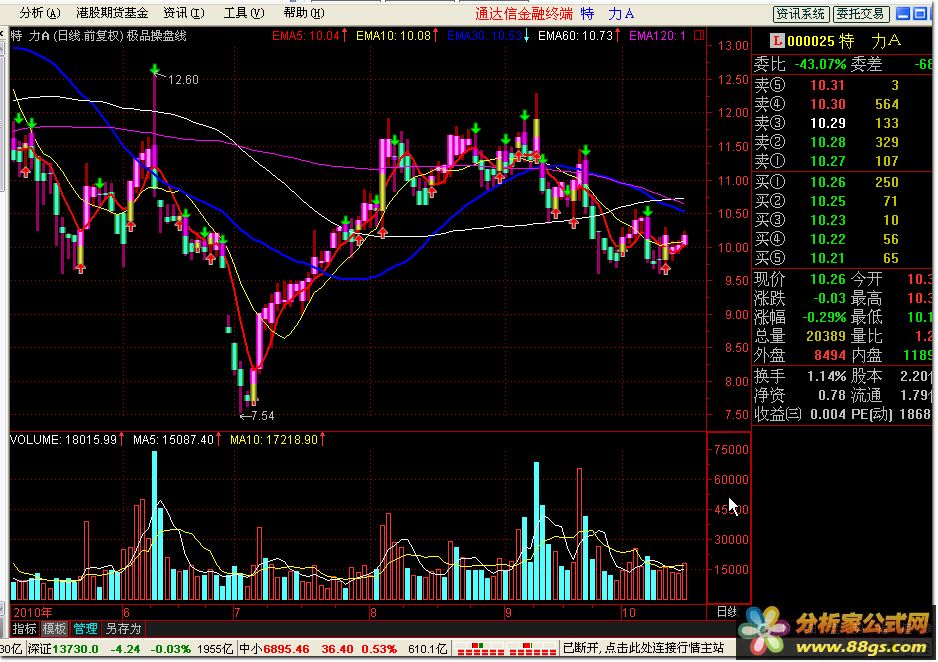Screen dimensions: 938x662
Task: Click the 日线 period label
Action: 726,612
